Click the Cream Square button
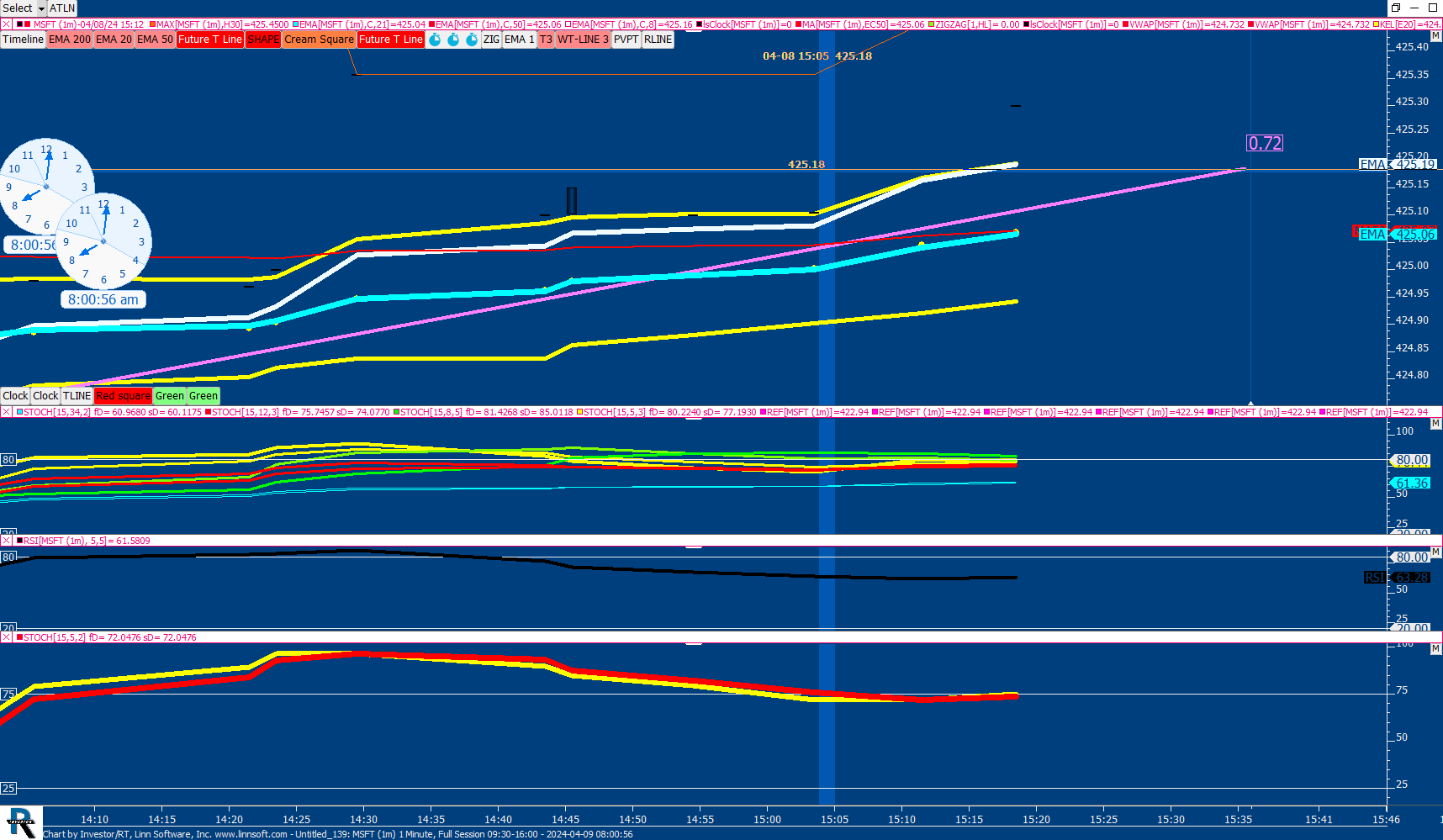1443x840 pixels. pyautogui.click(x=319, y=40)
